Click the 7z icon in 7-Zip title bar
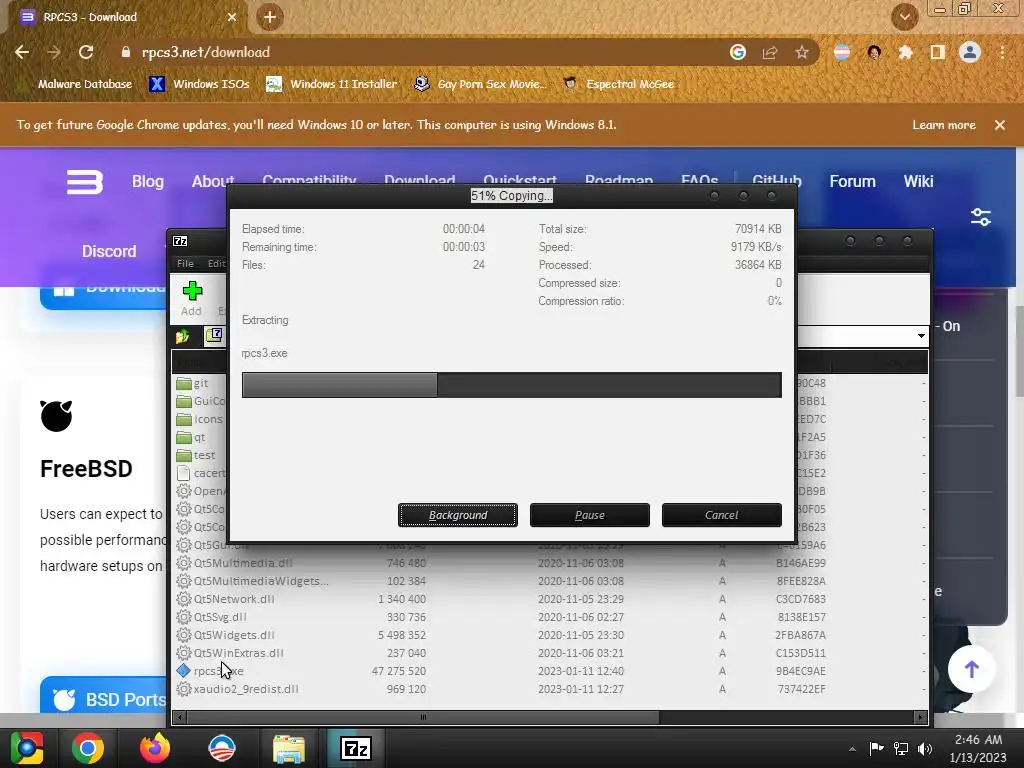Image resolution: width=1024 pixels, height=768 pixels. click(180, 241)
